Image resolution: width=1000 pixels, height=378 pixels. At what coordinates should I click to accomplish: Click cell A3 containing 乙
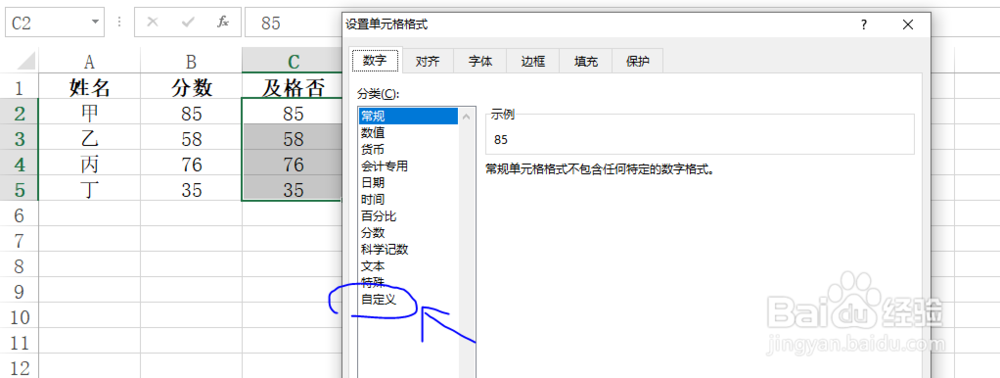(x=89, y=138)
